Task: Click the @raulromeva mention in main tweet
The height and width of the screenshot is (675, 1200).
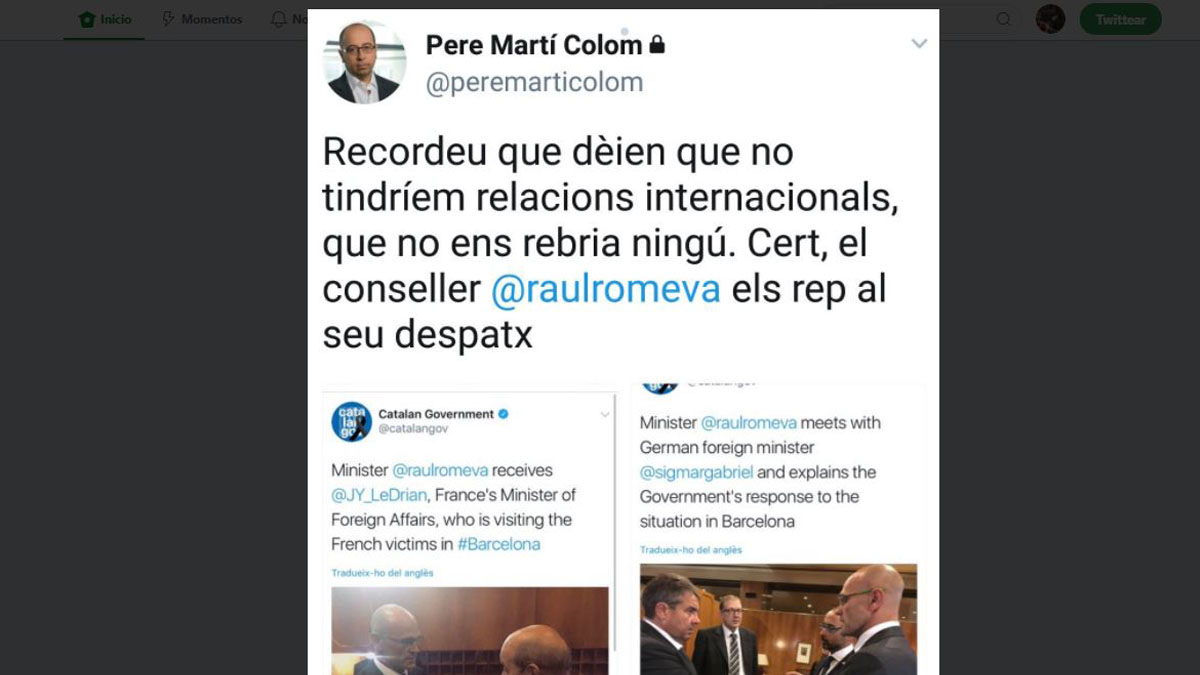Action: (x=605, y=290)
